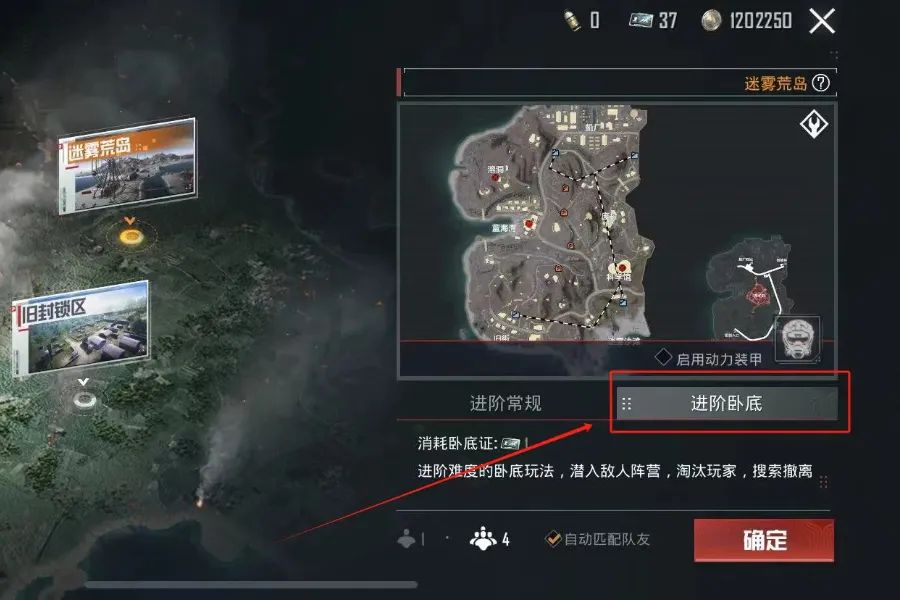Open the 迷雾荒岛 help question-mark icon

coord(821,83)
